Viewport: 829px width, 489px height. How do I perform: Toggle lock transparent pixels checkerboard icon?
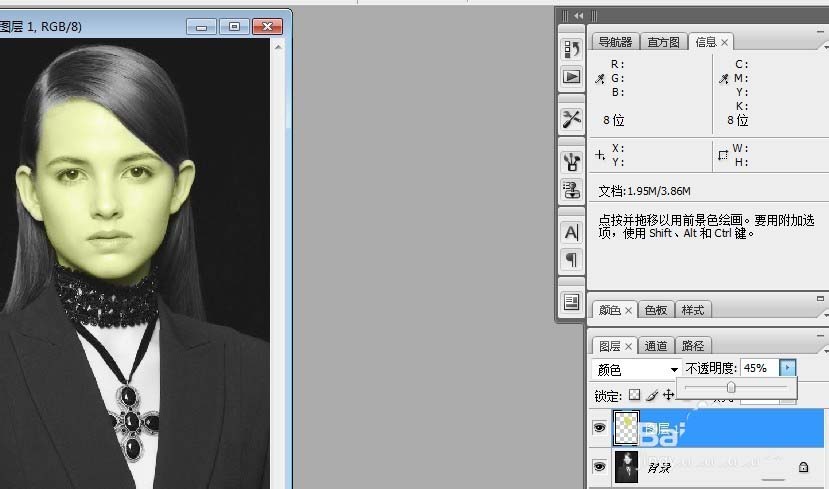[x=634, y=396]
